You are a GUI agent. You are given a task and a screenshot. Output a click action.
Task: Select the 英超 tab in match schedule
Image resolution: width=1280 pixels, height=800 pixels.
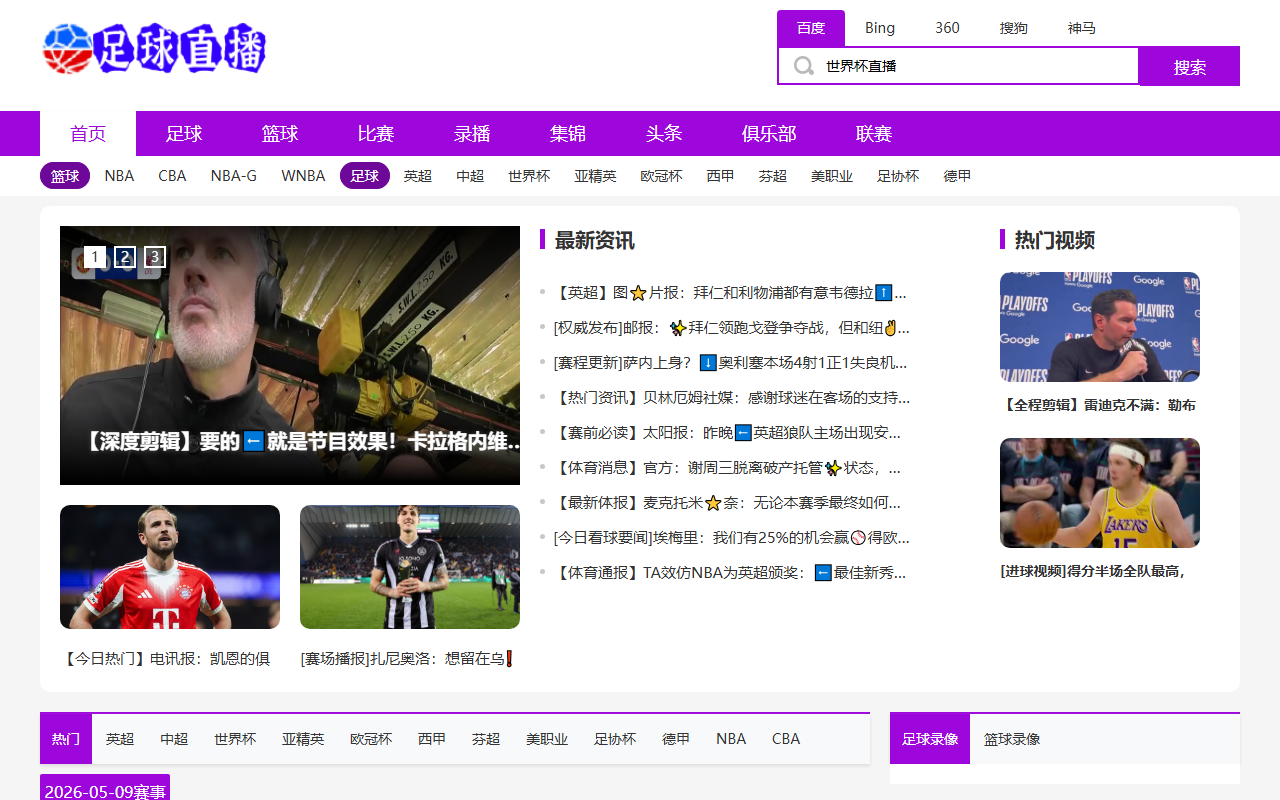point(120,739)
